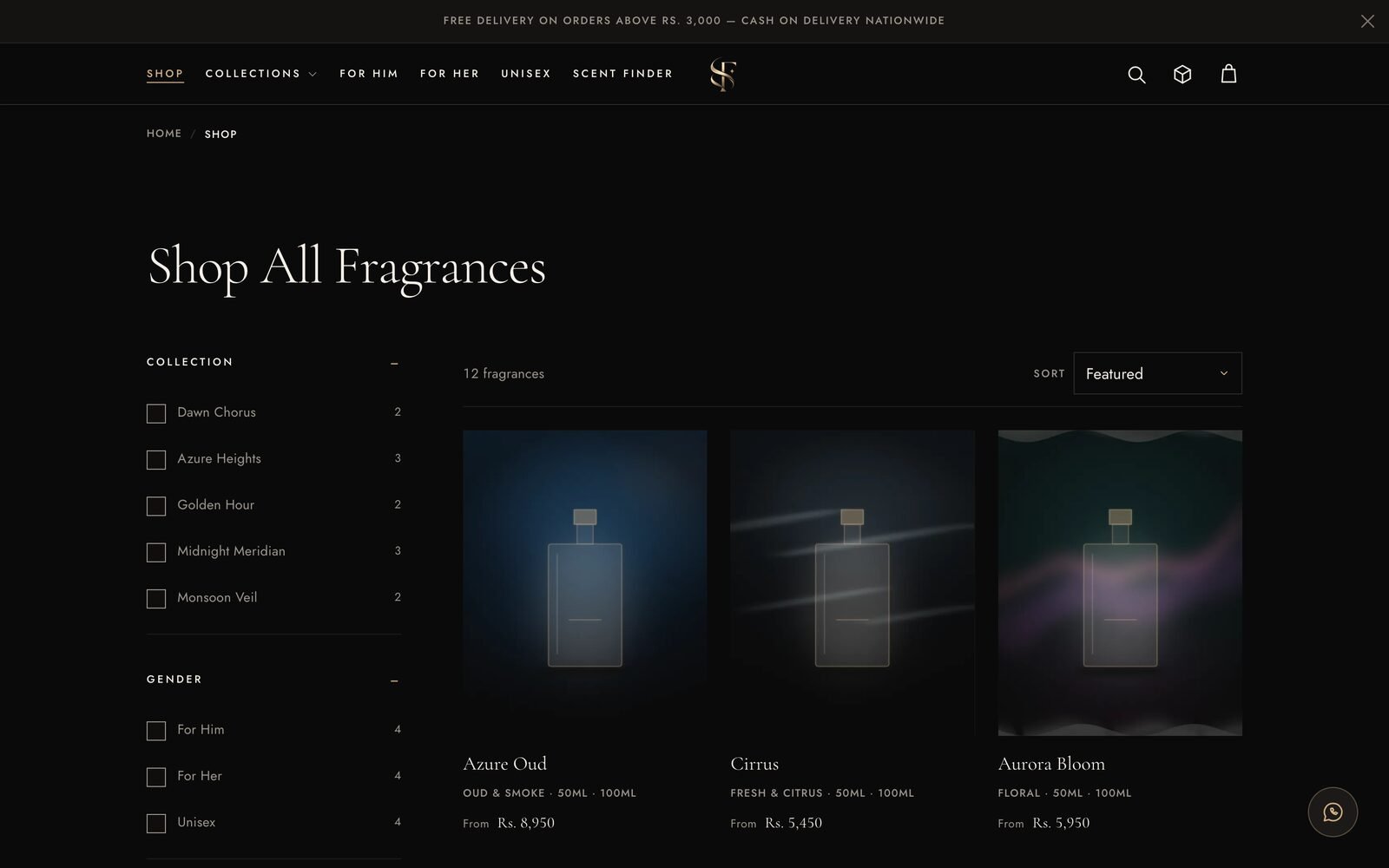Open the order tracking box icon
This screenshot has width=1389, height=868.
click(1182, 75)
